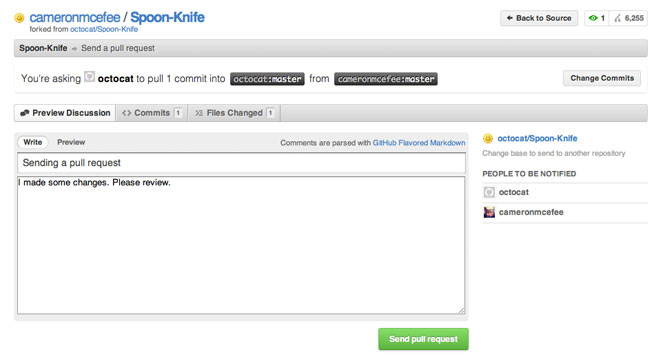Click octocat name in the notified list
The height and width of the screenshot is (364, 660).
(x=514, y=192)
